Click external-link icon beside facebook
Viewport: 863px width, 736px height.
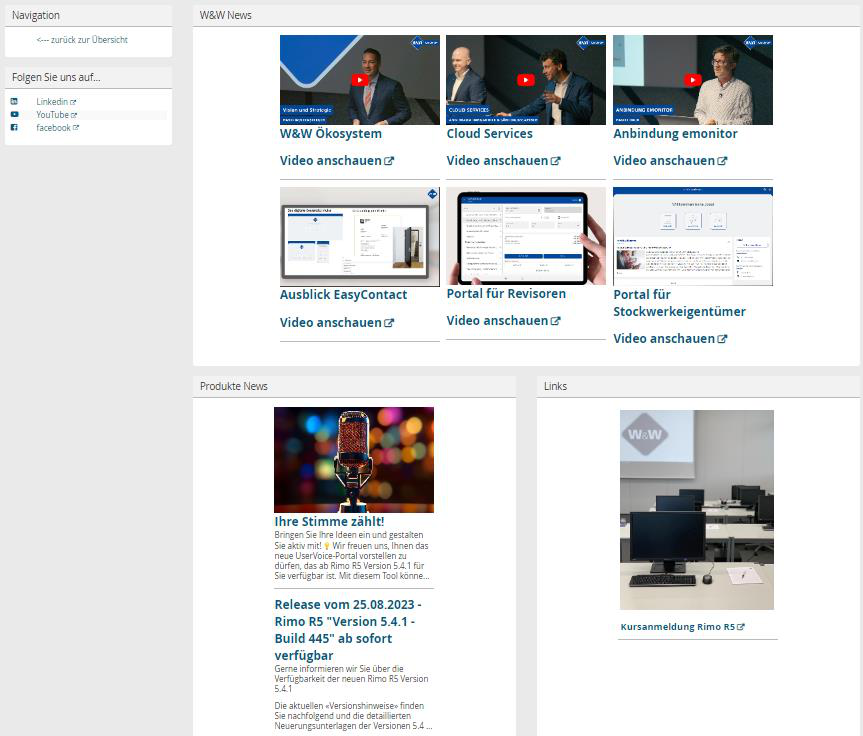[75, 127]
